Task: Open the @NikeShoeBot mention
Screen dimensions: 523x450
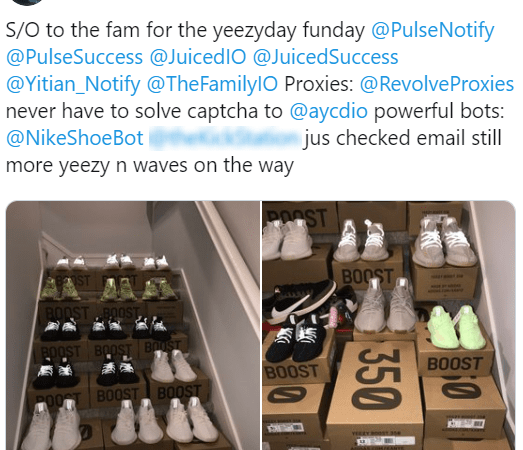Action: pos(75,138)
